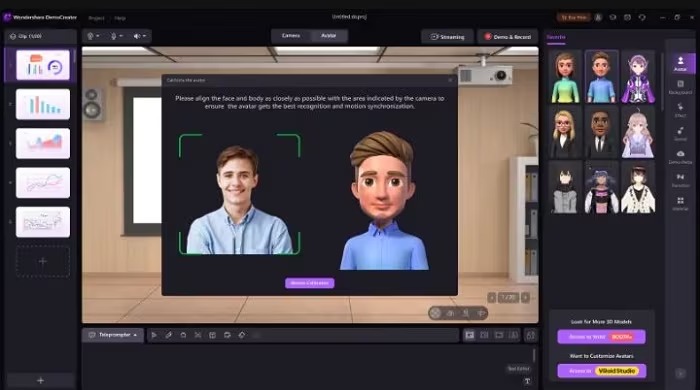Select the first slide thumbnail with donut chart
The height and width of the screenshot is (390, 700).
(43, 65)
